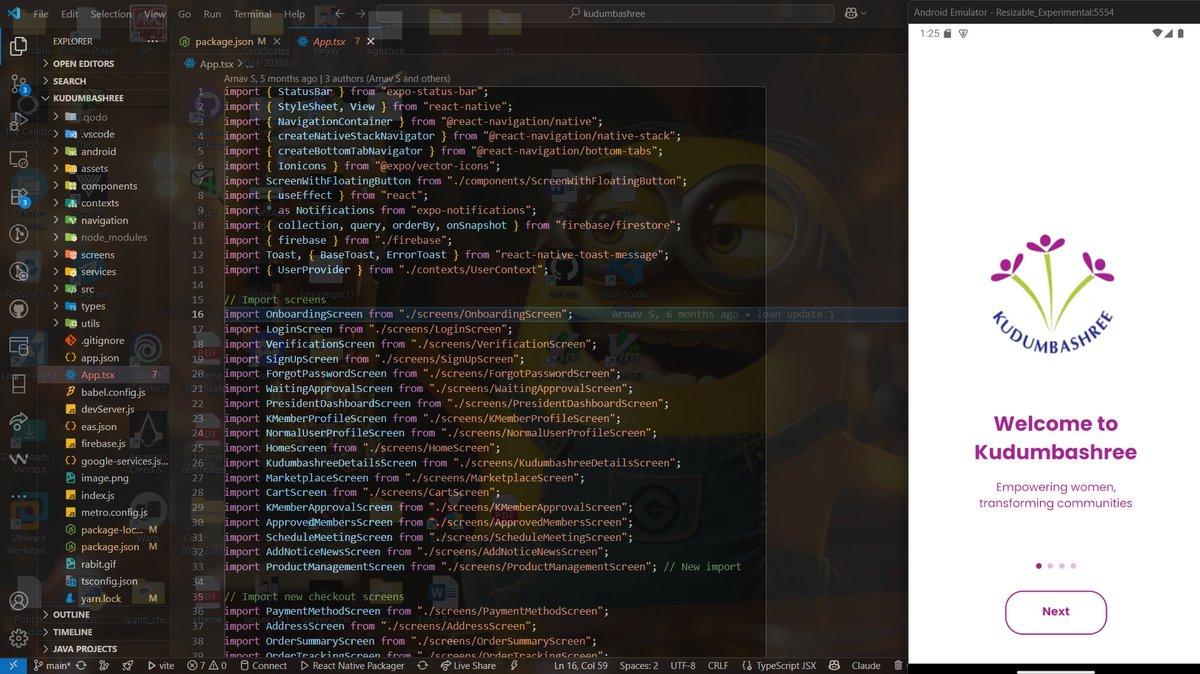
Task: Click the remote window indicator in status bar
Action: point(13,665)
